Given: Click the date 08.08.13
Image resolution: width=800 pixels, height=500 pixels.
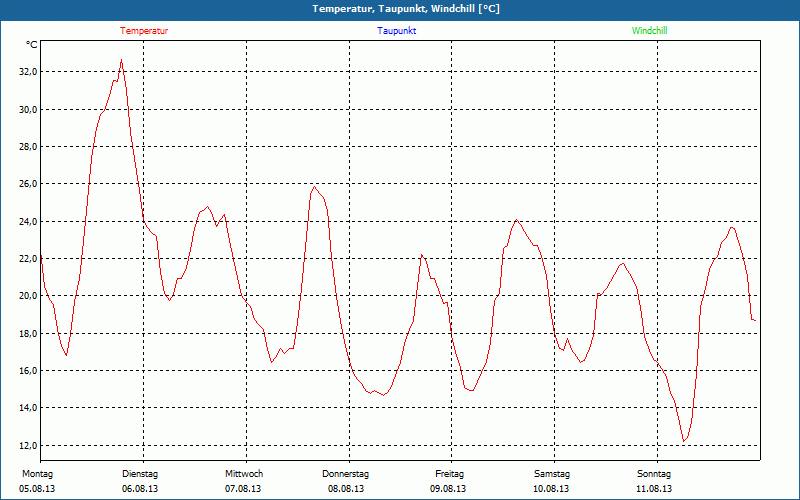Looking at the screenshot, I should point(345,489).
